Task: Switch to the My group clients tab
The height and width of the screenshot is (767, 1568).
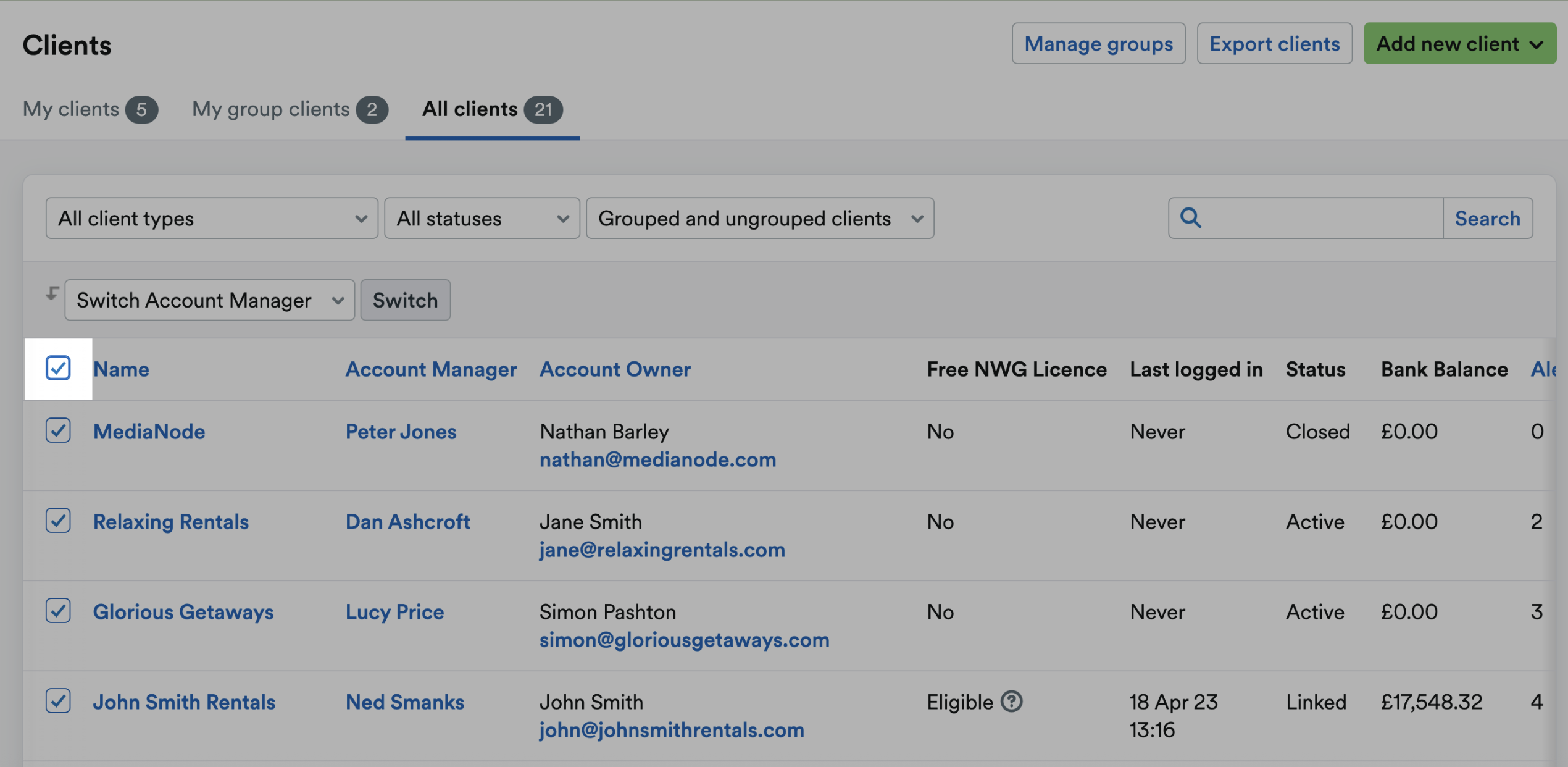Action: click(290, 109)
